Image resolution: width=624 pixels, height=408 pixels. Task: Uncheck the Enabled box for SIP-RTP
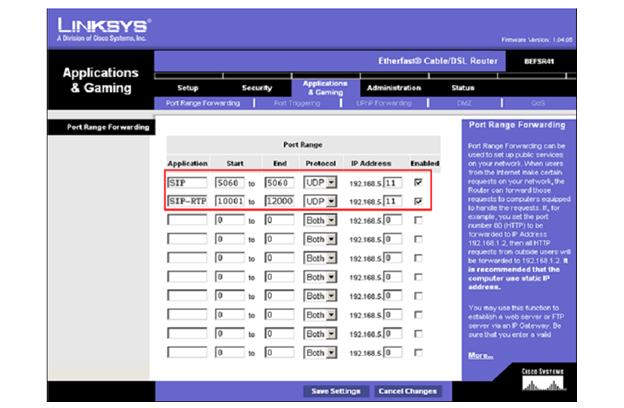pos(418,201)
